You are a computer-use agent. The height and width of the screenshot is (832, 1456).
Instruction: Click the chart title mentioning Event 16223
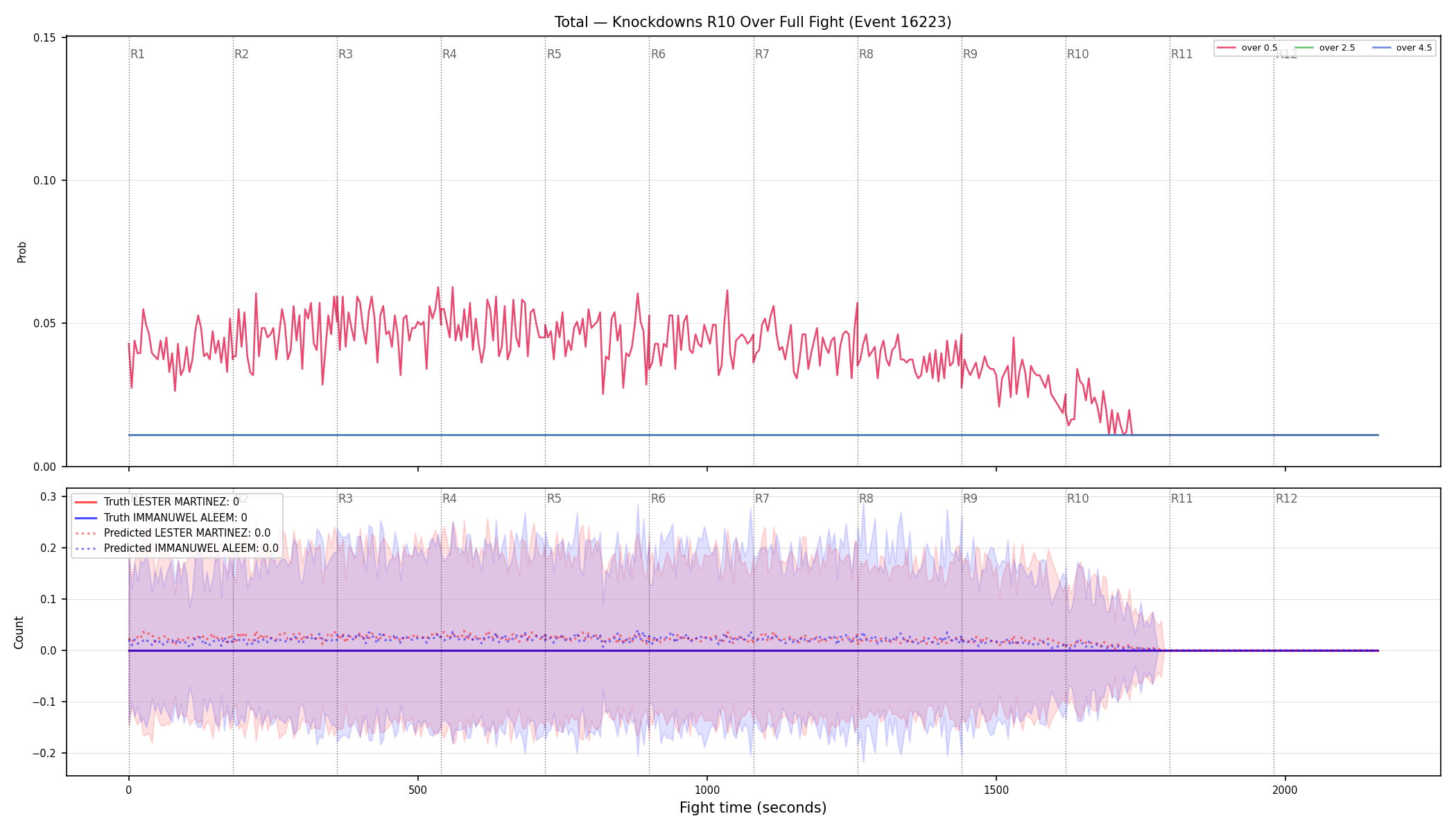(x=753, y=22)
